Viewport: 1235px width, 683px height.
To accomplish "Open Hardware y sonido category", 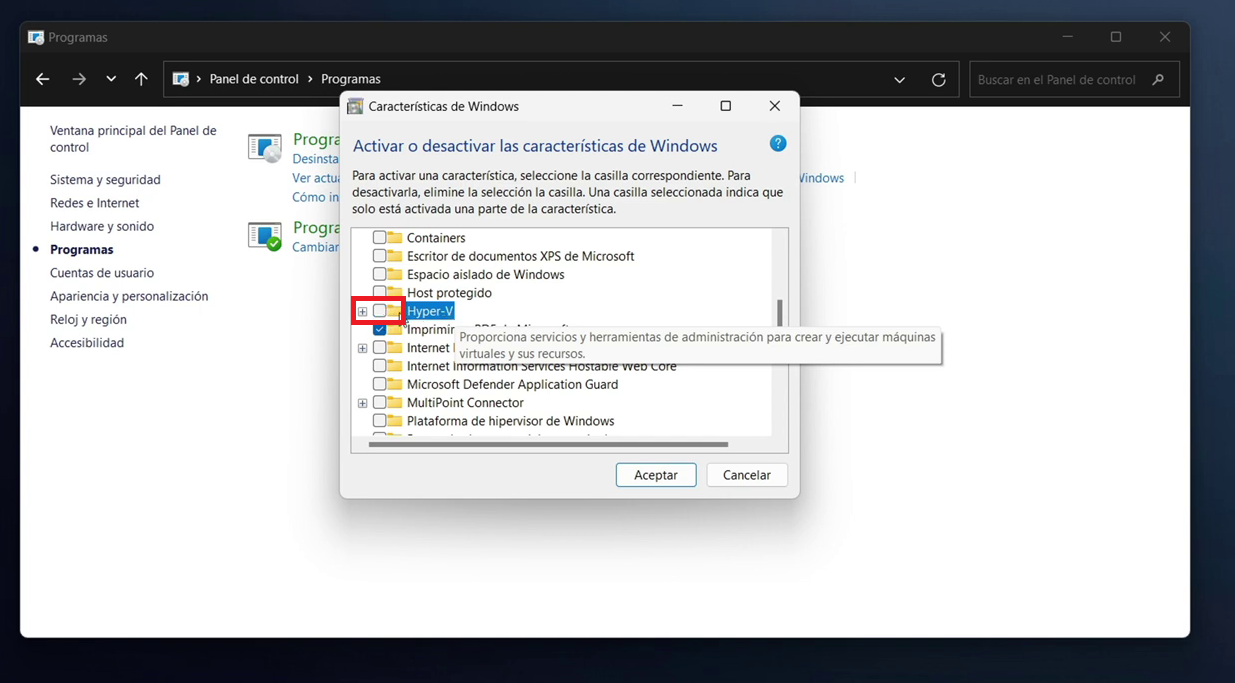I will pos(102,226).
